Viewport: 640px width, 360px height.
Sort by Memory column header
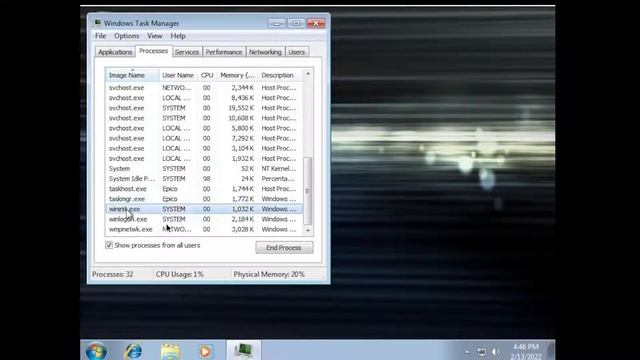[237, 75]
